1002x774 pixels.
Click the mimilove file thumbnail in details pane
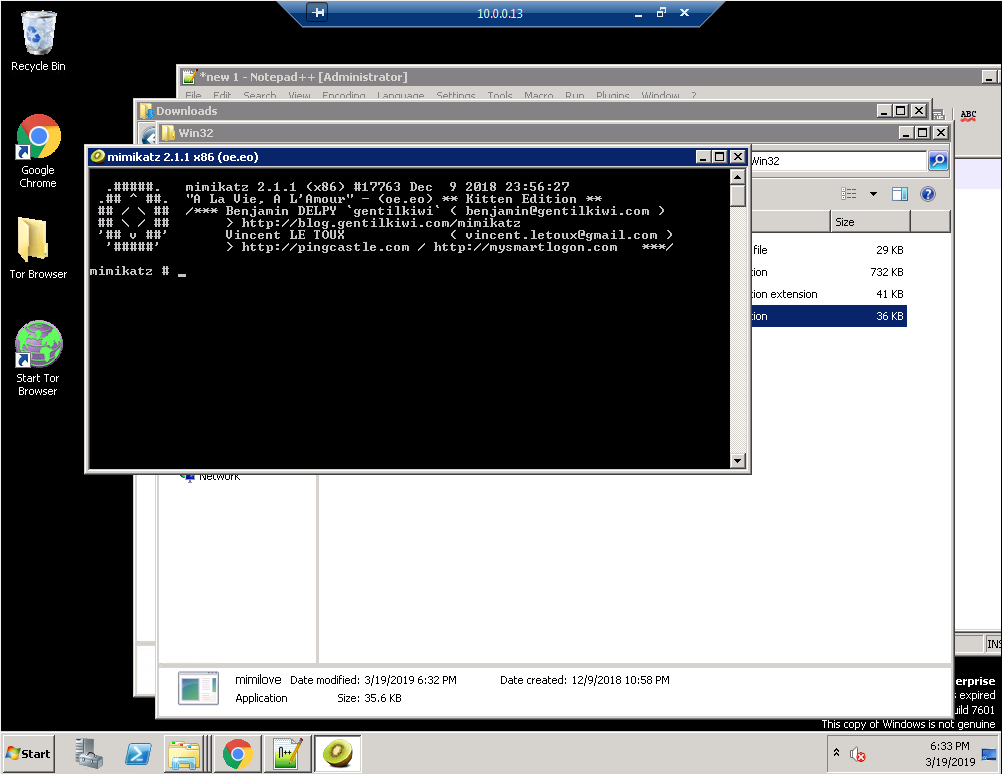(198, 688)
